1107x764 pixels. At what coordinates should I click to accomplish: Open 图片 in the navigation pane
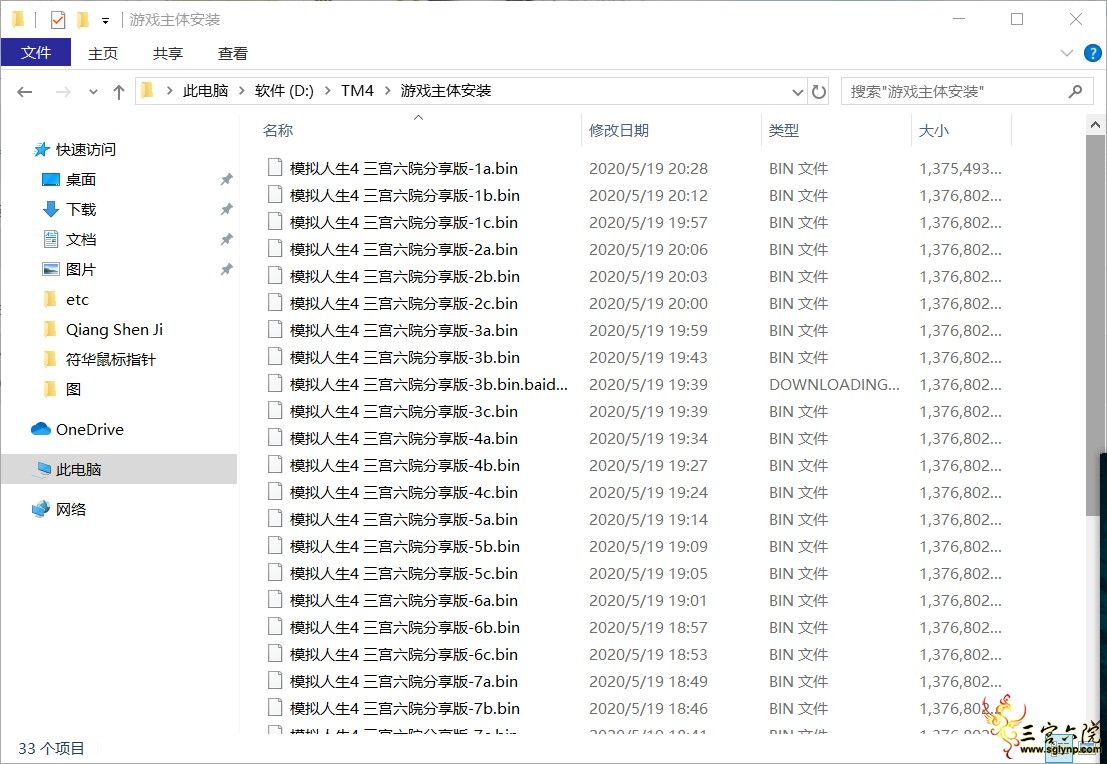point(80,269)
